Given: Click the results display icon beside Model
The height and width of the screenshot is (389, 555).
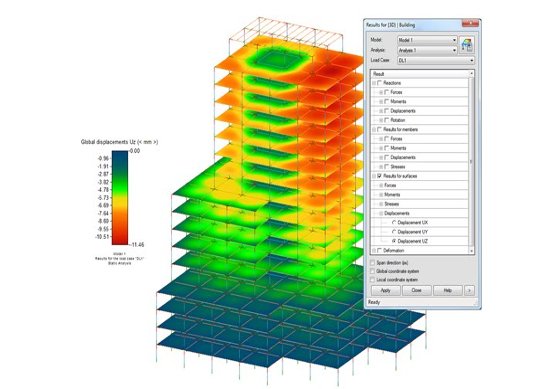Looking at the screenshot, I should pos(467,46).
